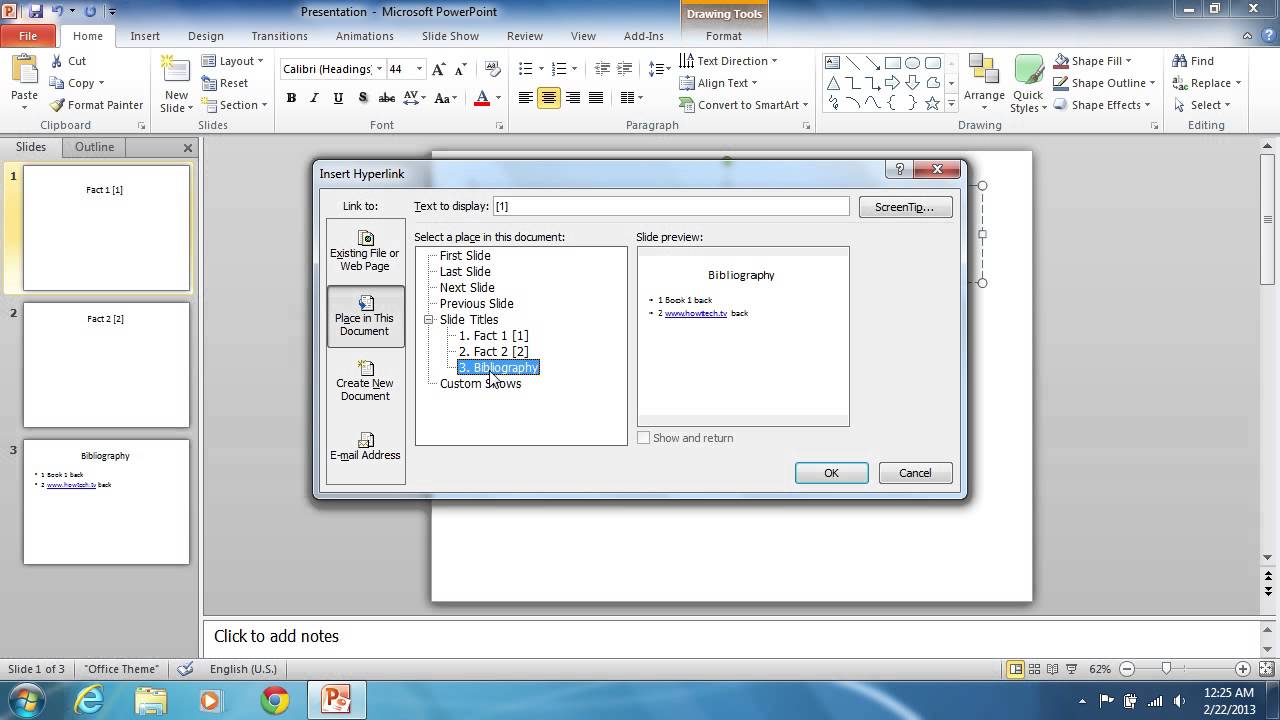Screen dimensions: 1280x720
Task: Open Shape Fill dropdown
Action: click(x=1092, y=61)
